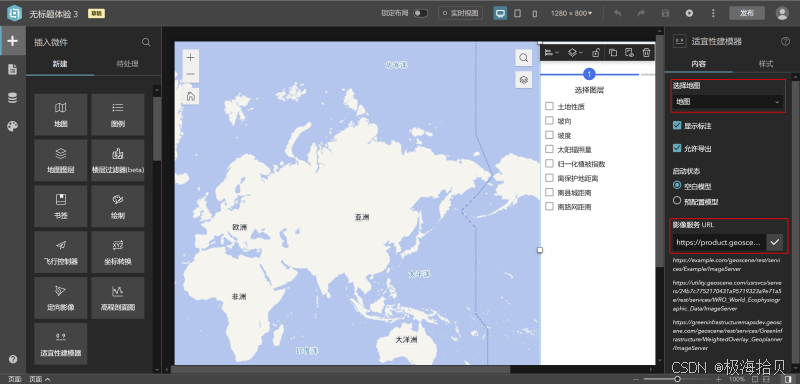Screen dimensions: 800x384
Task: Select the 图例 legend widget tile
Action: click(x=118, y=115)
